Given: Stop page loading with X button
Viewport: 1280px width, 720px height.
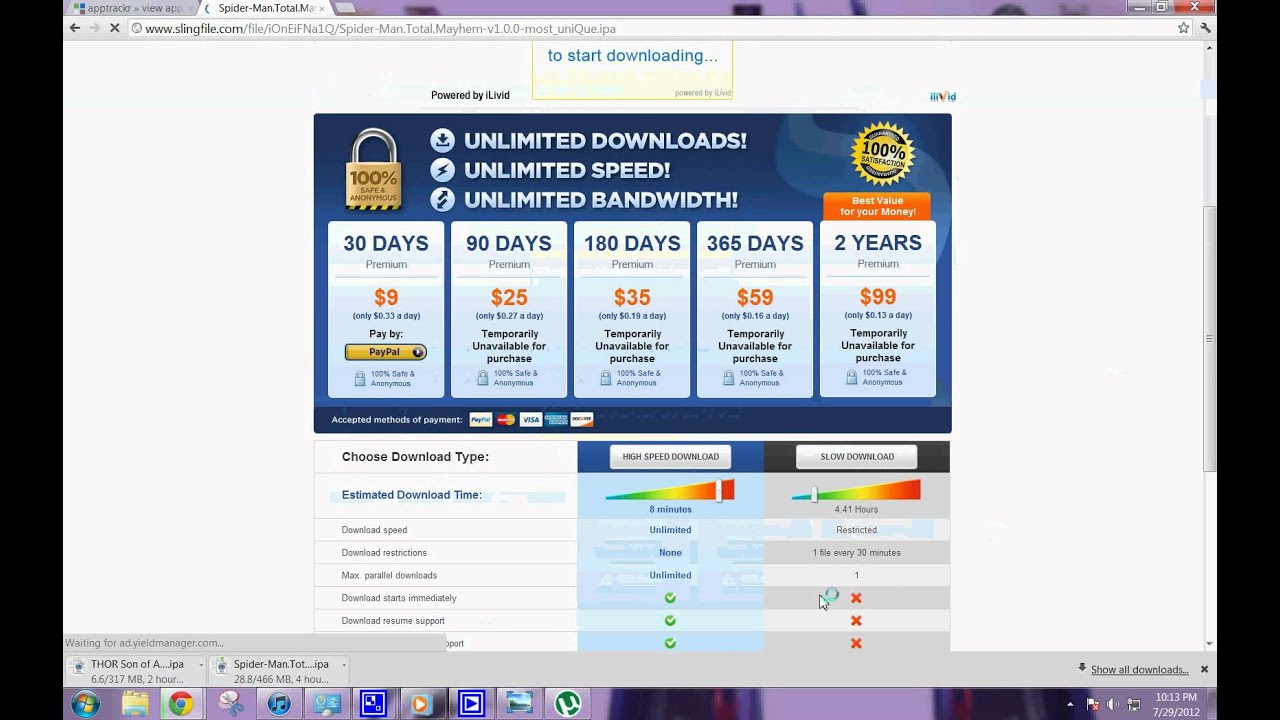Looking at the screenshot, I should pos(114,28).
